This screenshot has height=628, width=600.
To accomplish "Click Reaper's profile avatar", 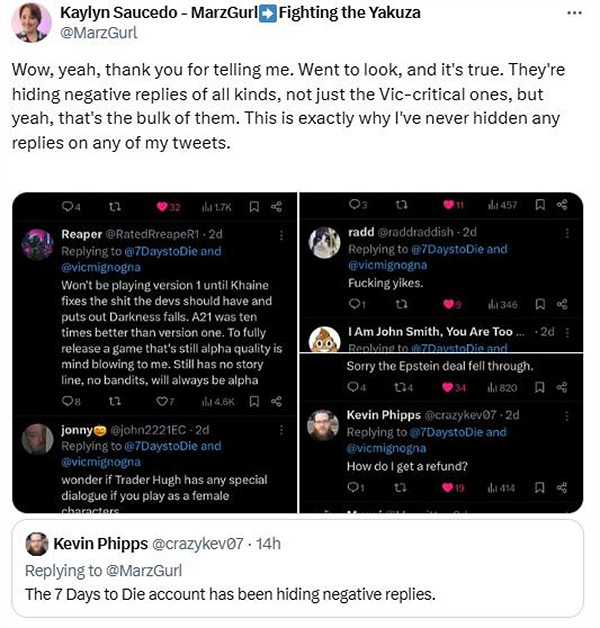I will (38, 244).
